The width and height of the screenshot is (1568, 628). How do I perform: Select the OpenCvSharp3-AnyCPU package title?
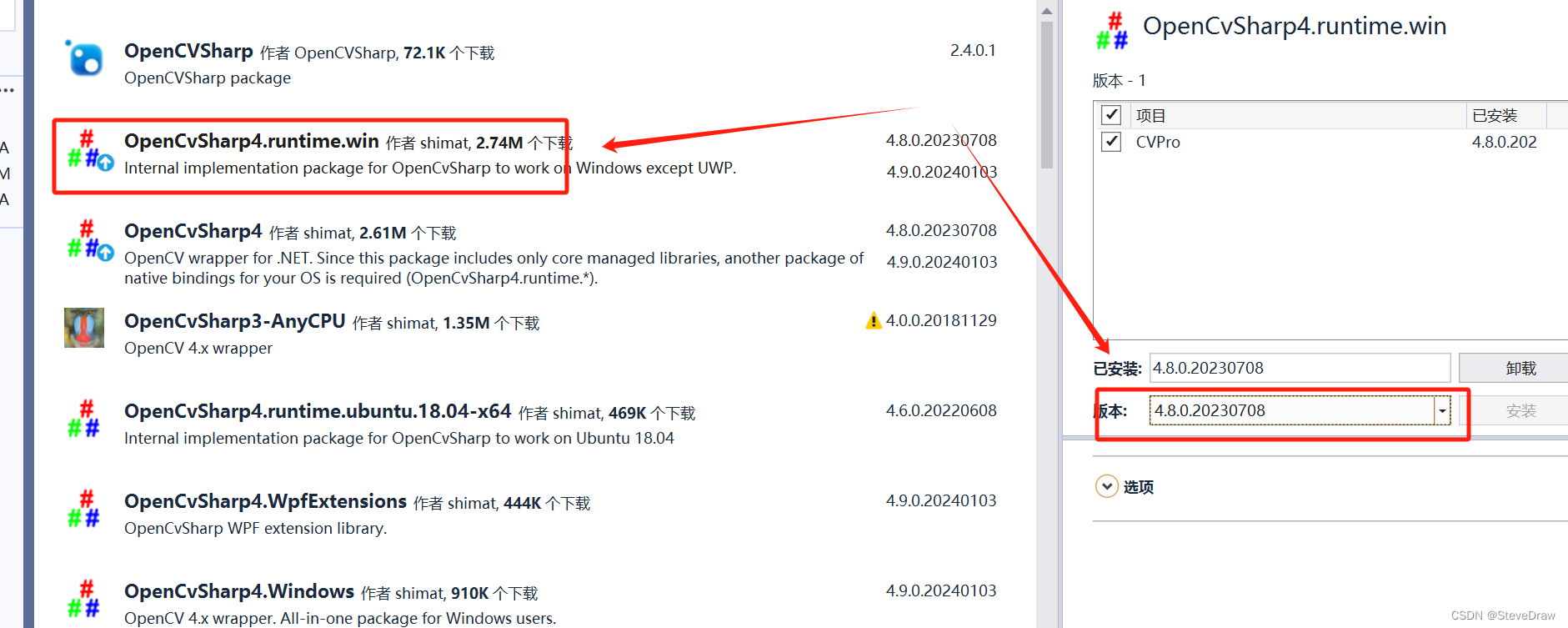[x=235, y=321]
